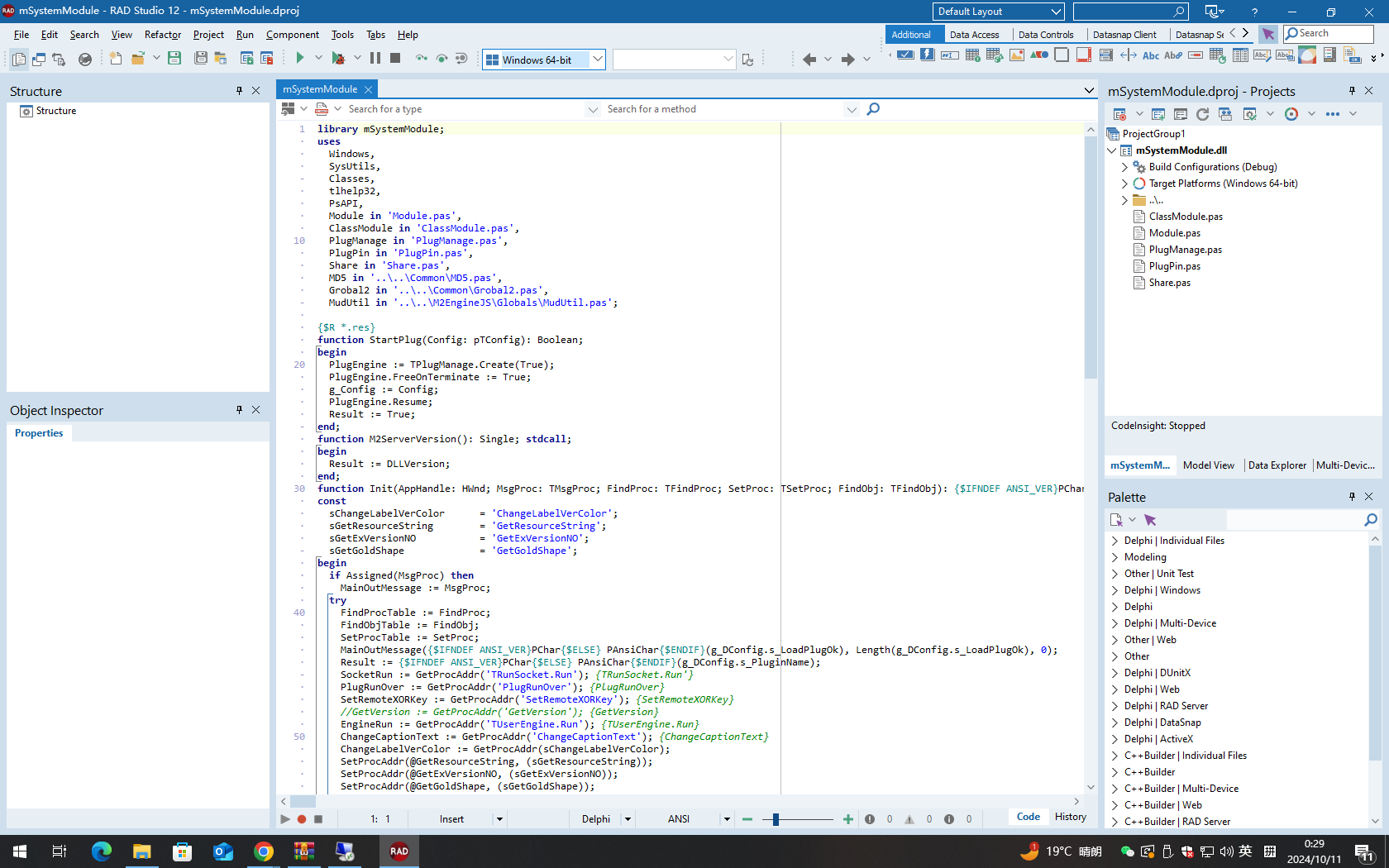1389x868 pixels.
Task: Select Share.pas in the Projects tree
Action: (1169, 283)
